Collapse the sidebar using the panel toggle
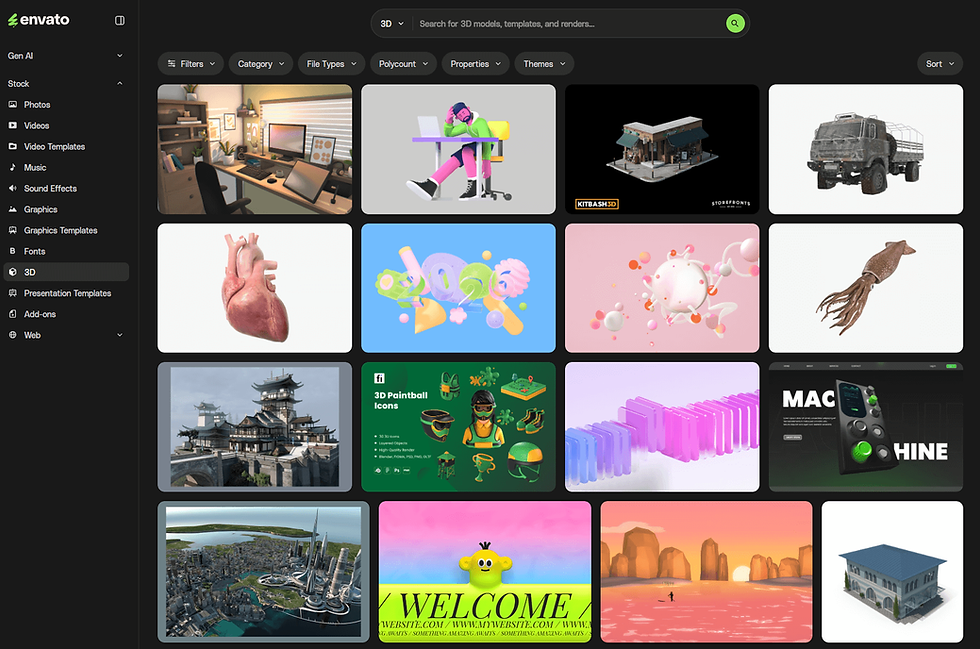The height and width of the screenshot is (649, 980). coord(119,19)
